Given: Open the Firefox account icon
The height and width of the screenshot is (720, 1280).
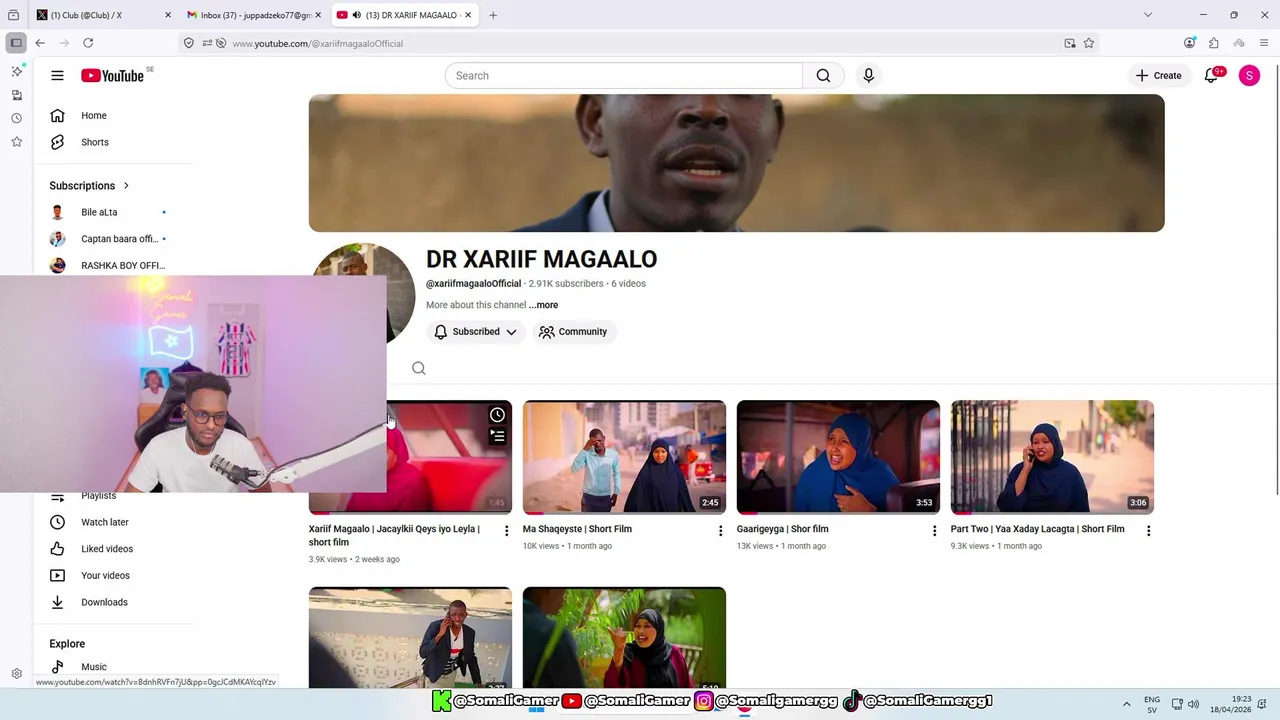Looking at the screenshot, I should coord(1189,43).
